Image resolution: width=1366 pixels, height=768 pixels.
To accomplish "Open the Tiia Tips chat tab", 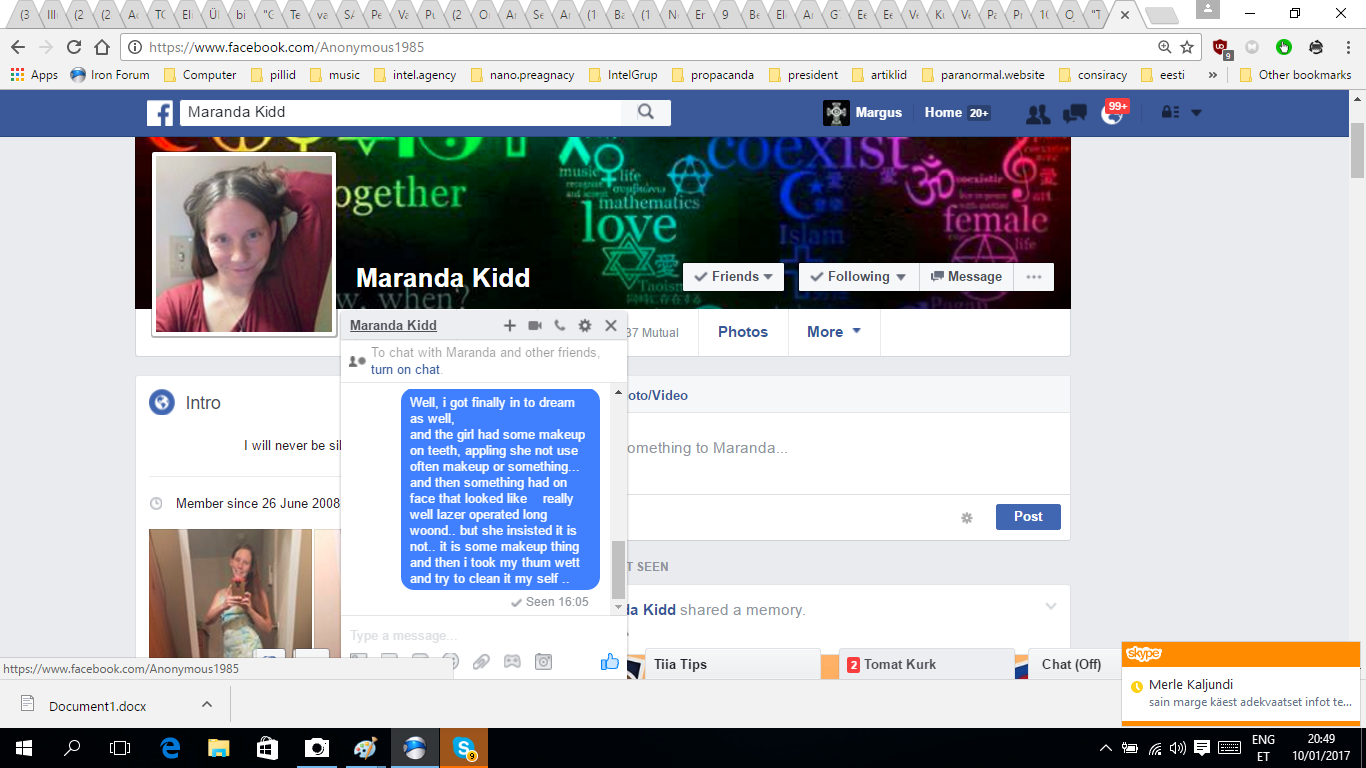I will coord(732,664).
